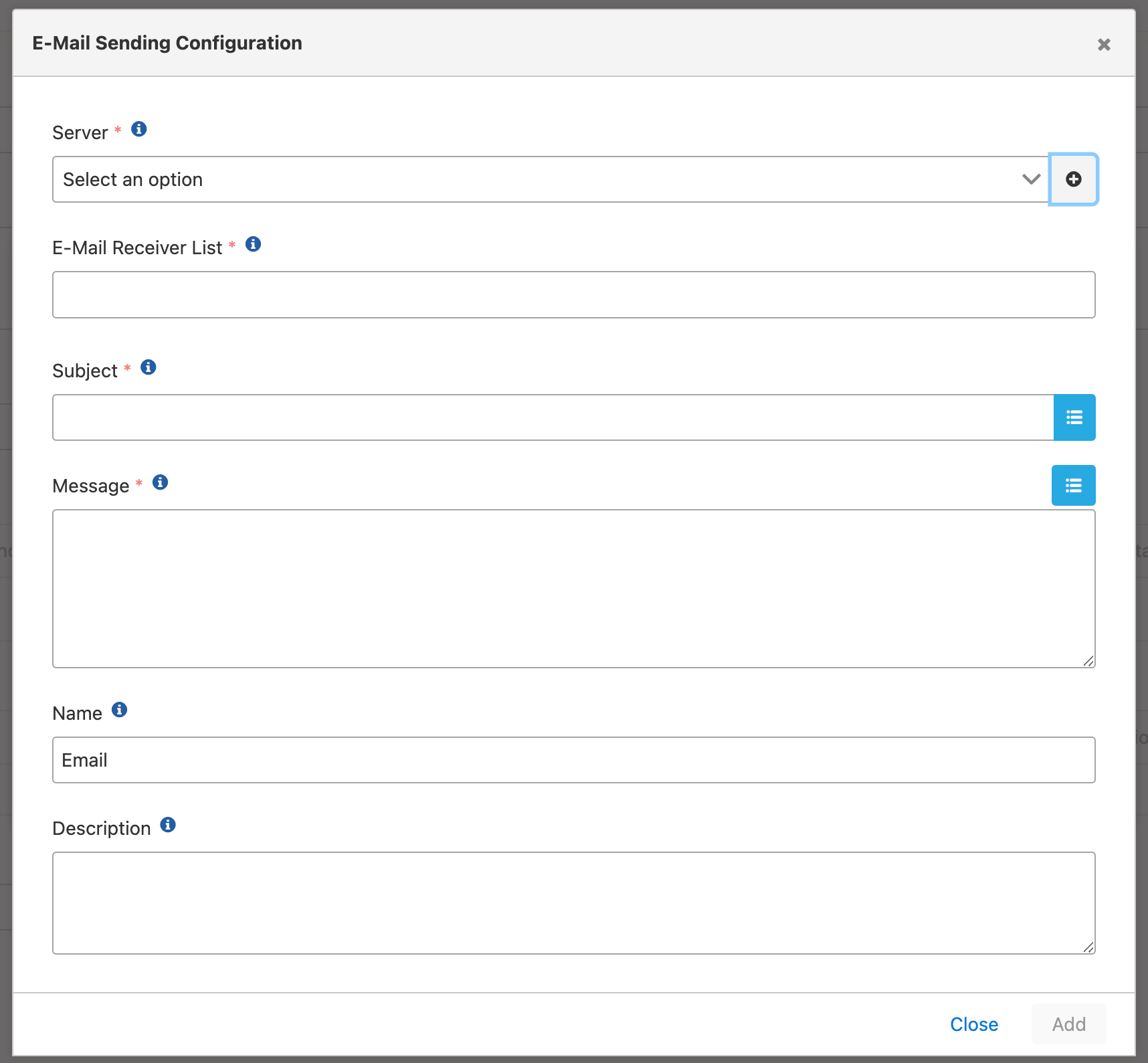The height and width of the screenshot is (1063, 1148).
Task: Click the Server info icon
Action: pyautogui.click(x=139, y=129)
